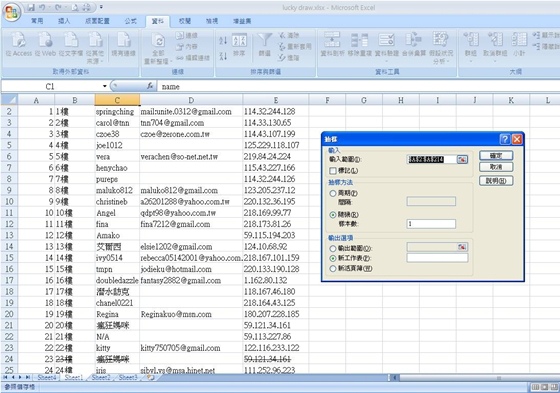The height and width of the screenshot is (393, 560).
Task: Sort Z to A descending
Action: click(223, 56)
